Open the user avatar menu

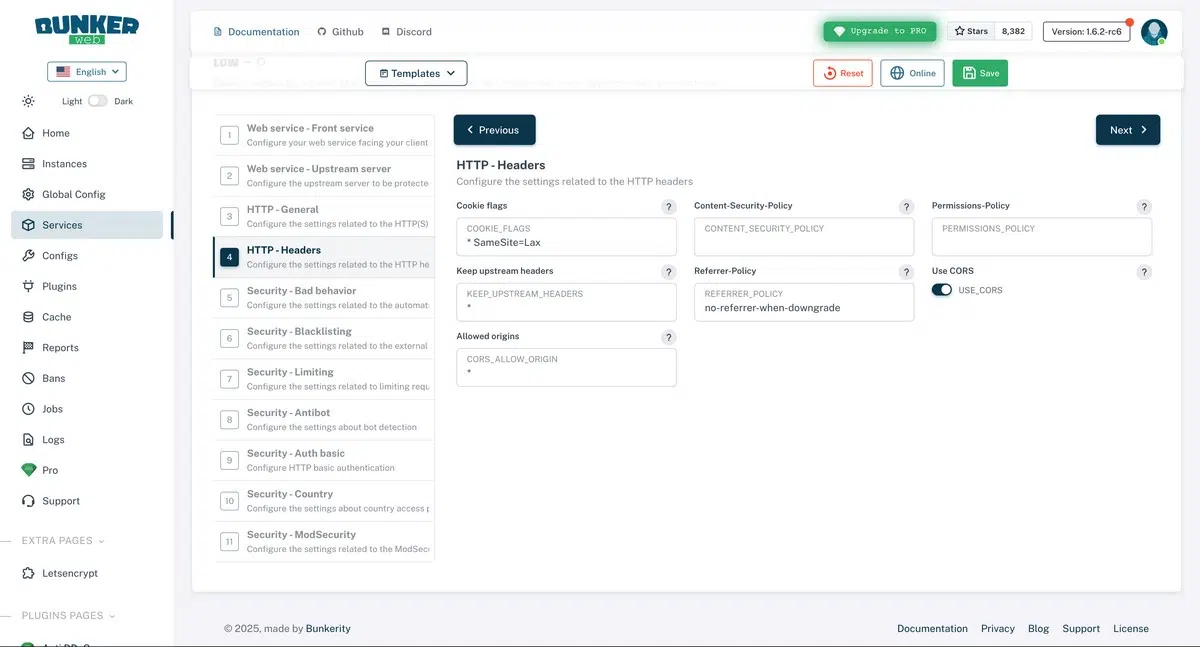(x=1154, y=32)
